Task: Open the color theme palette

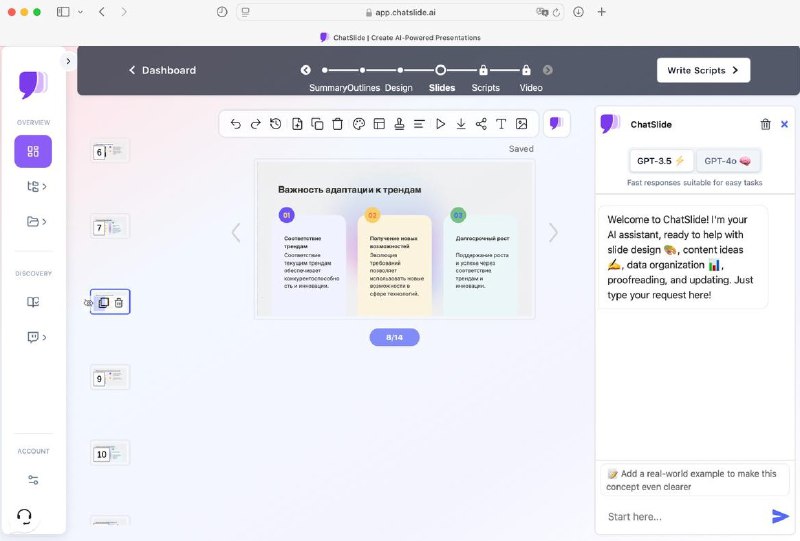Action: click(x=359, y=124)
